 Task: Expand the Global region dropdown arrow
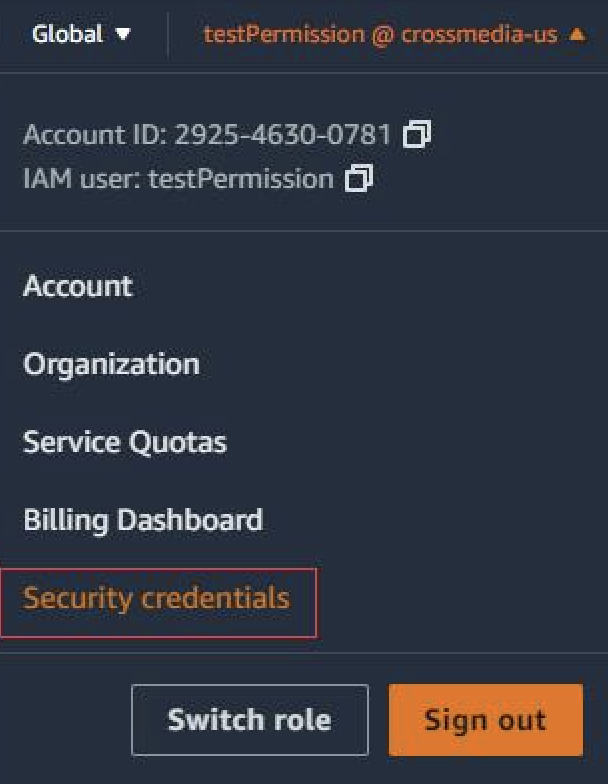pos(122,34)
